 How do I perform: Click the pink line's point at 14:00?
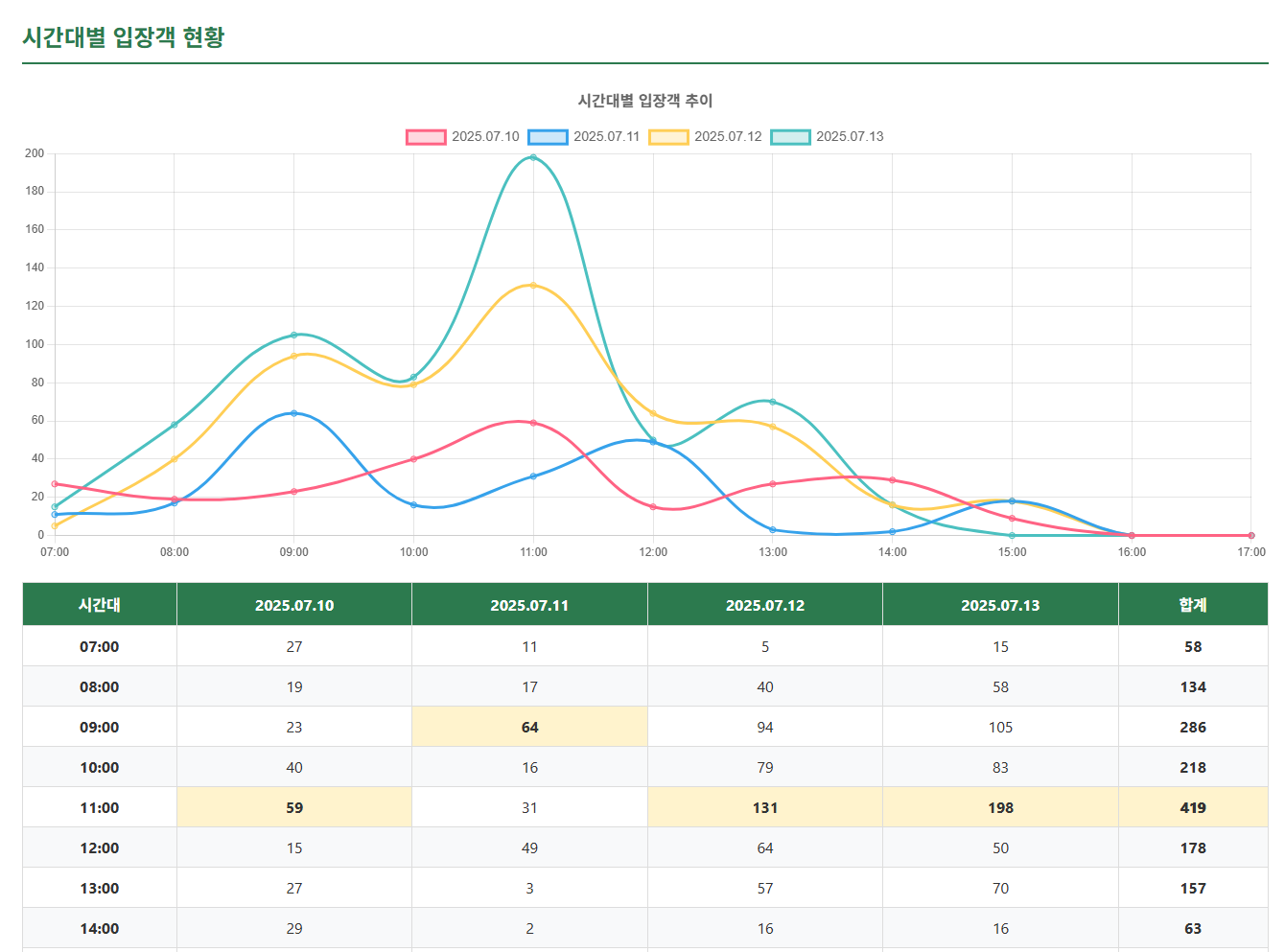893,478
